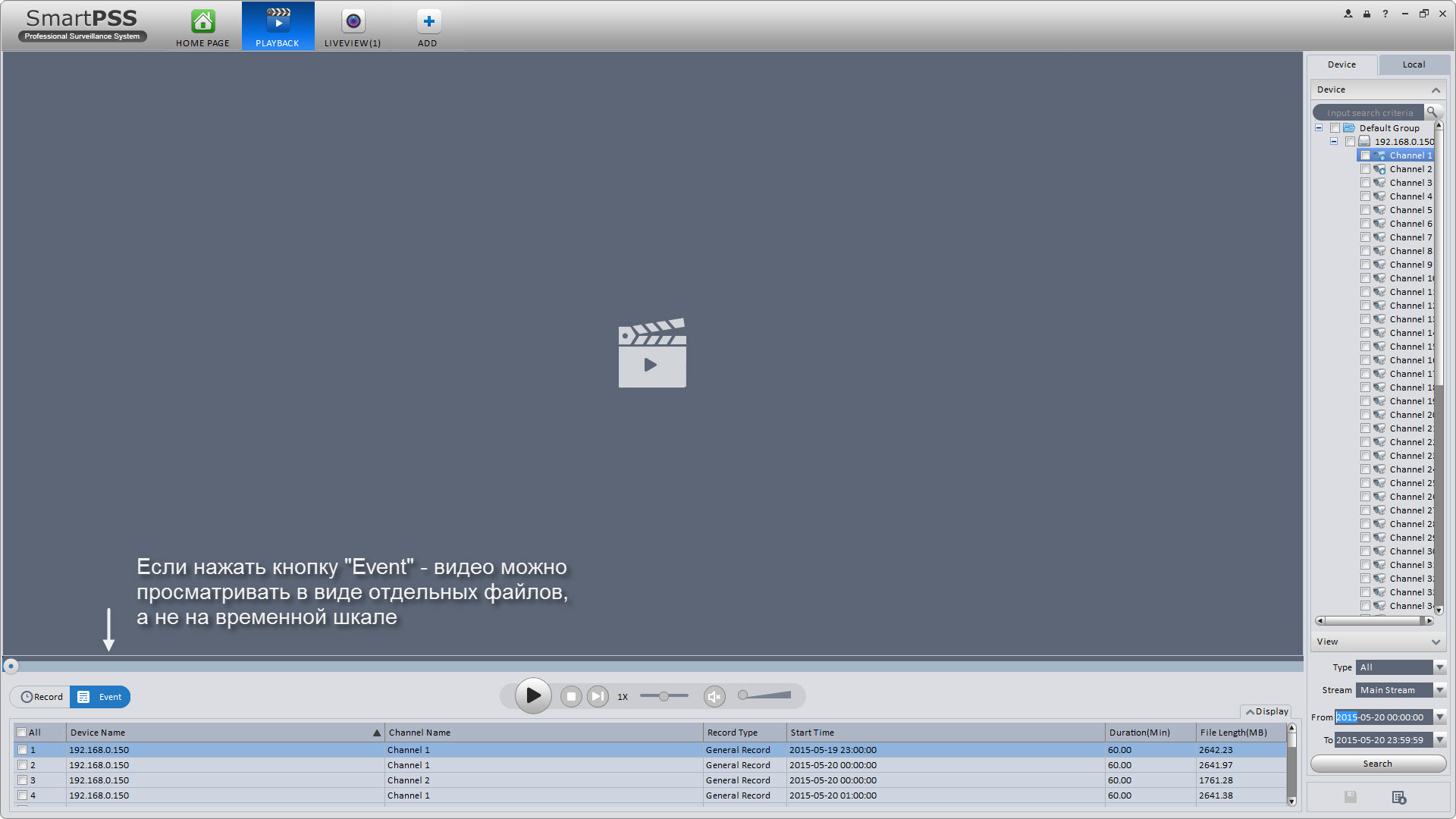Mute audio with the speaker icon
Screen dimensions: 1456x819
714,696
